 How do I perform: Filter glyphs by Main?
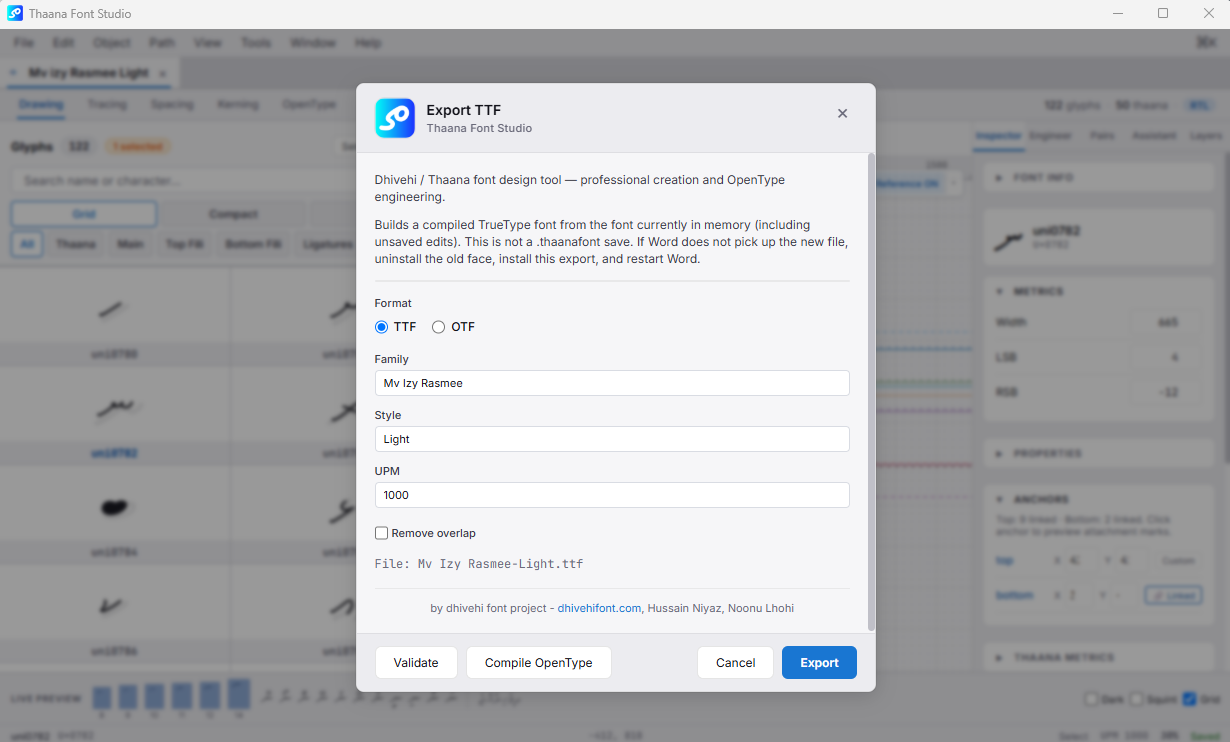[x=130, y=244]
